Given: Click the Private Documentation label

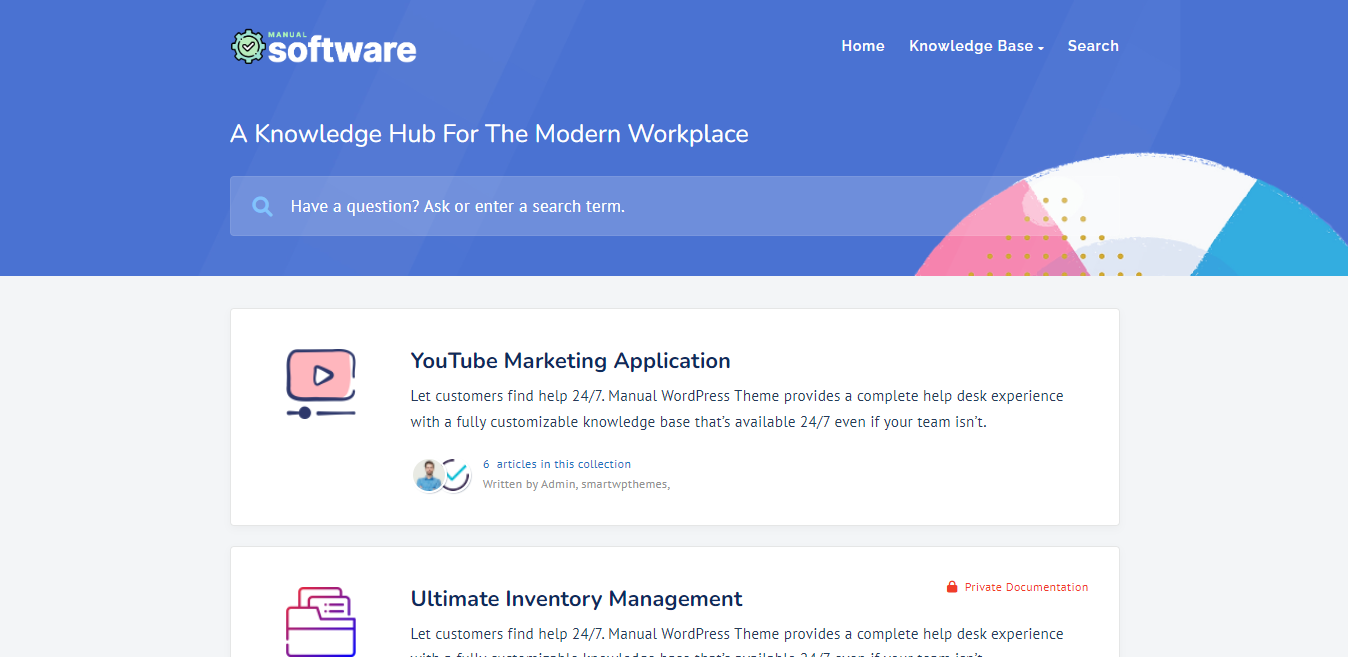Looking at the screenshot, I should 1026,587.
